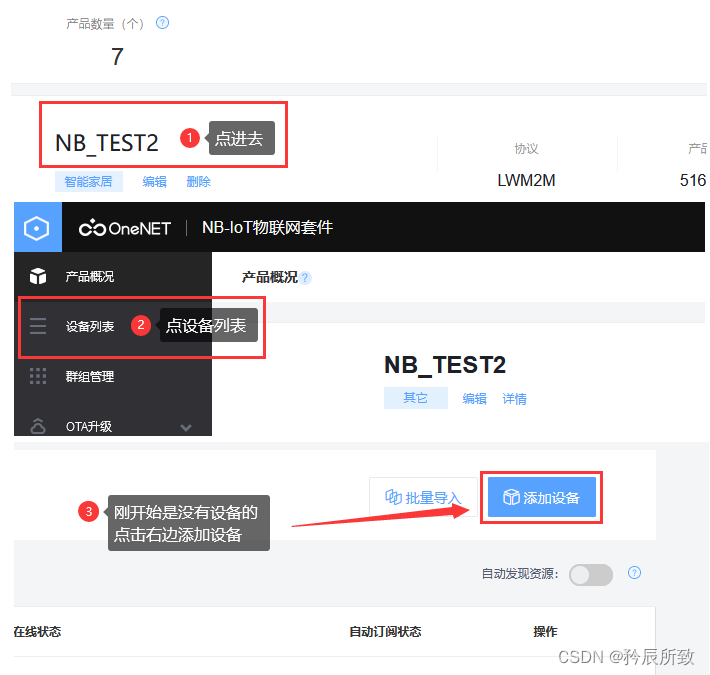Click the 设备列表 list icon
The image size is (710, 675).
pos(38,326)
